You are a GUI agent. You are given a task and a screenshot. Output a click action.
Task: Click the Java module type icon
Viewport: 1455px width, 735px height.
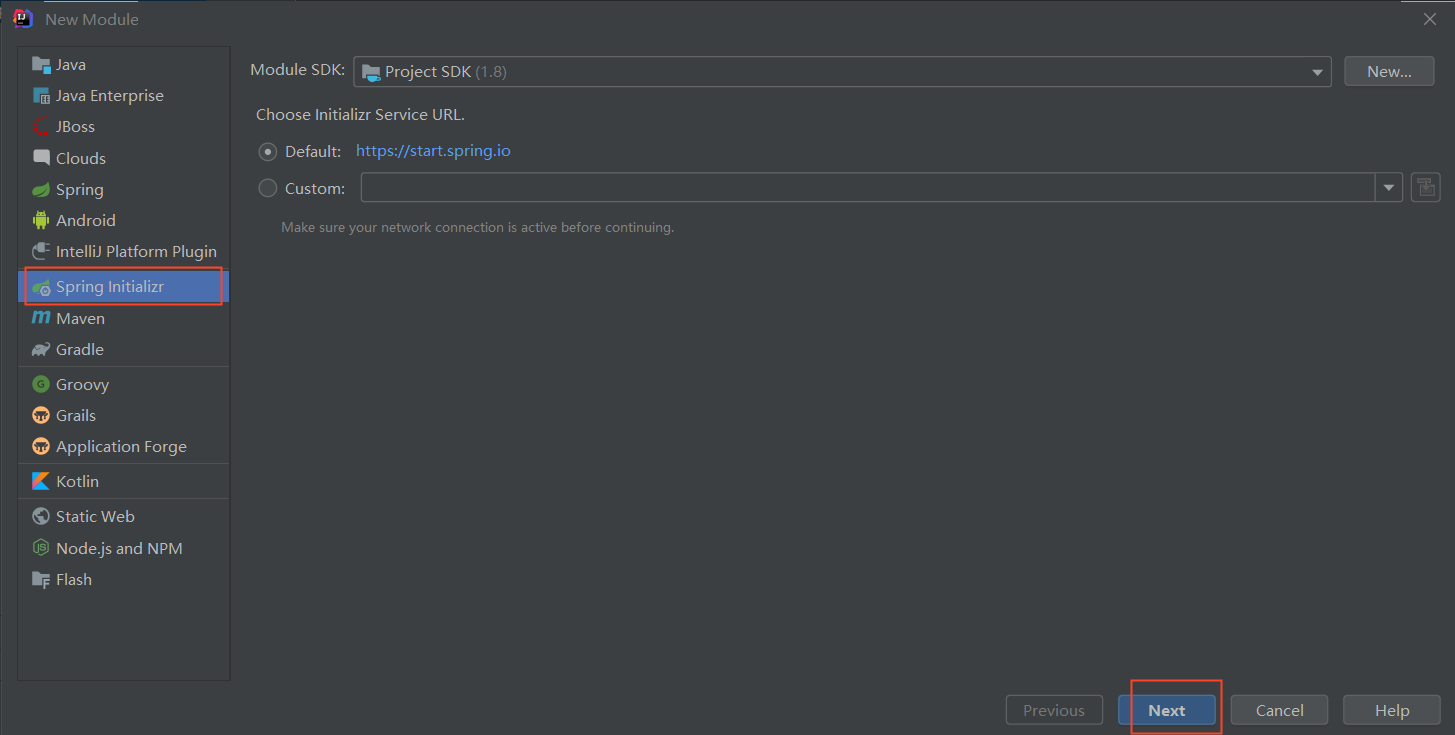[x=41, y=65]
